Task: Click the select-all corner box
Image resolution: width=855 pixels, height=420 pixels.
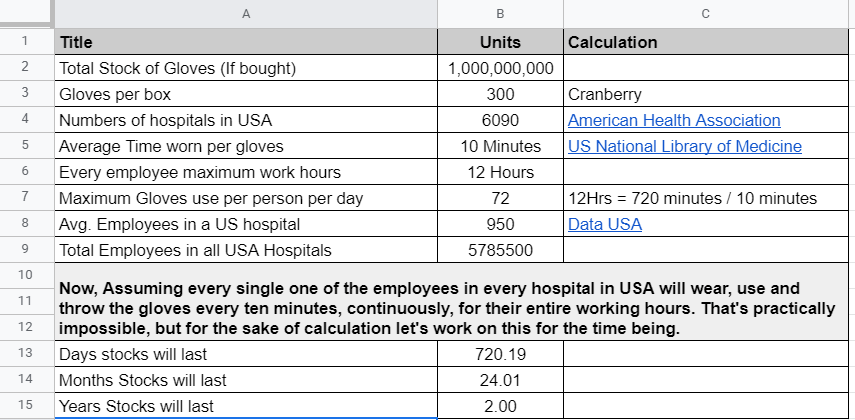Action: pyautogui.click(x=26, y=14)
